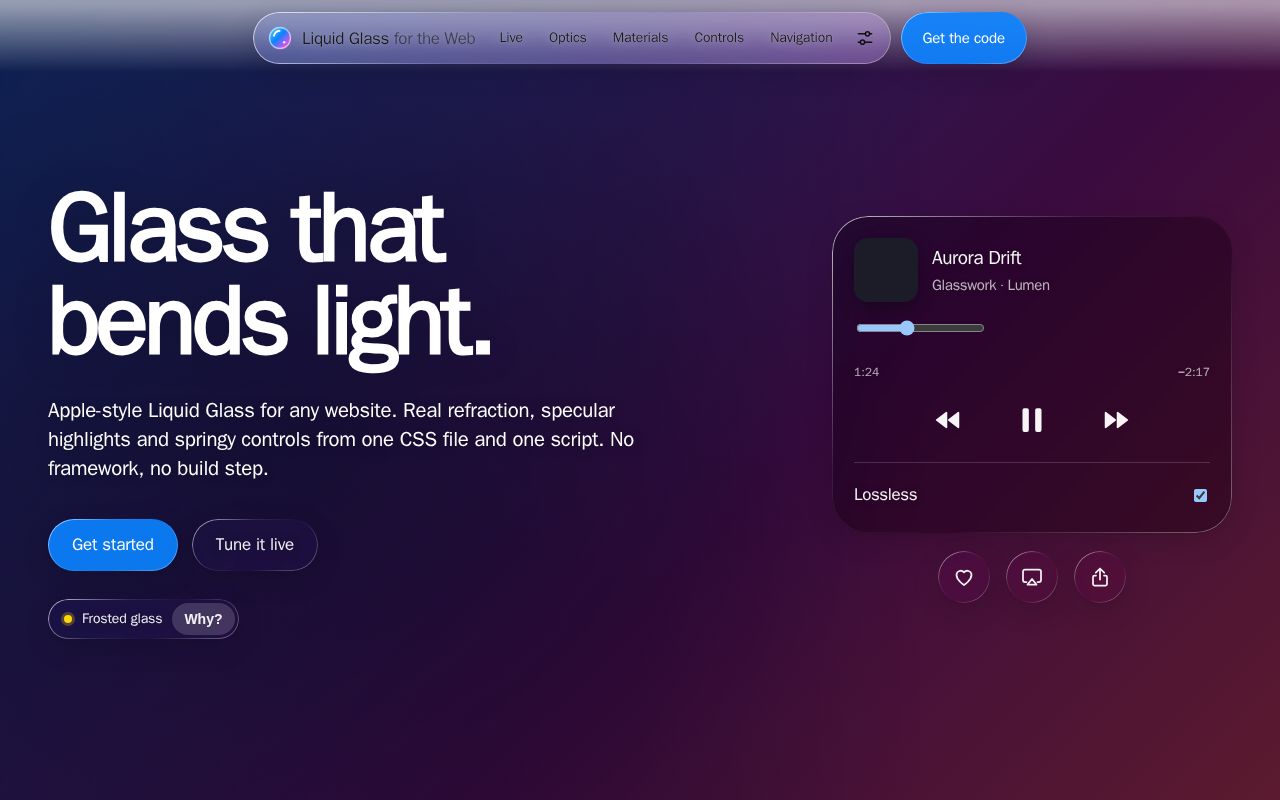The image size is (1280, 800).
Task: Select Controls in the navigation bar
Action: [x=719, y=38]
